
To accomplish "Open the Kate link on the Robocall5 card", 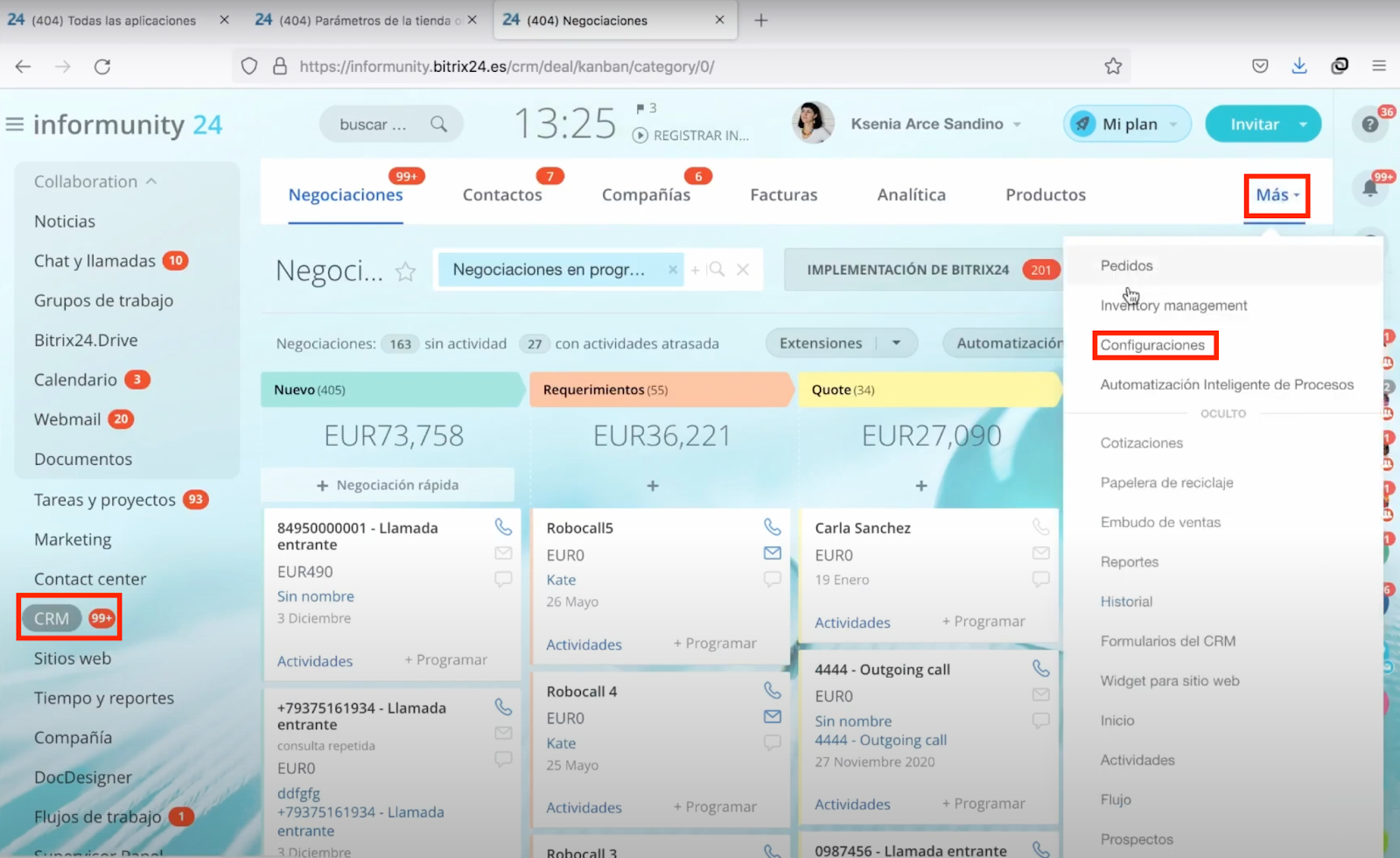I will (561, 580).
